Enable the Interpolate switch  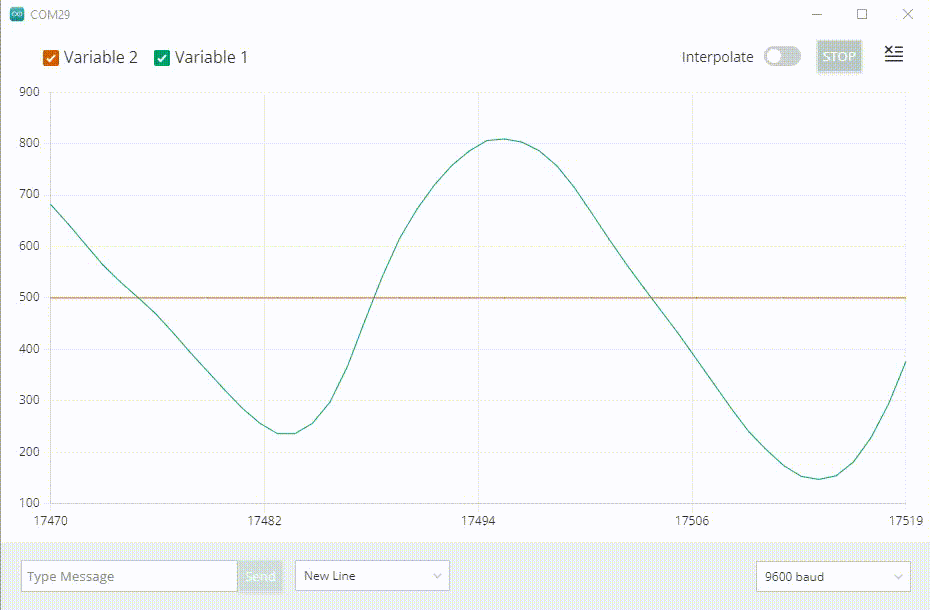click(x=782, y=57)
